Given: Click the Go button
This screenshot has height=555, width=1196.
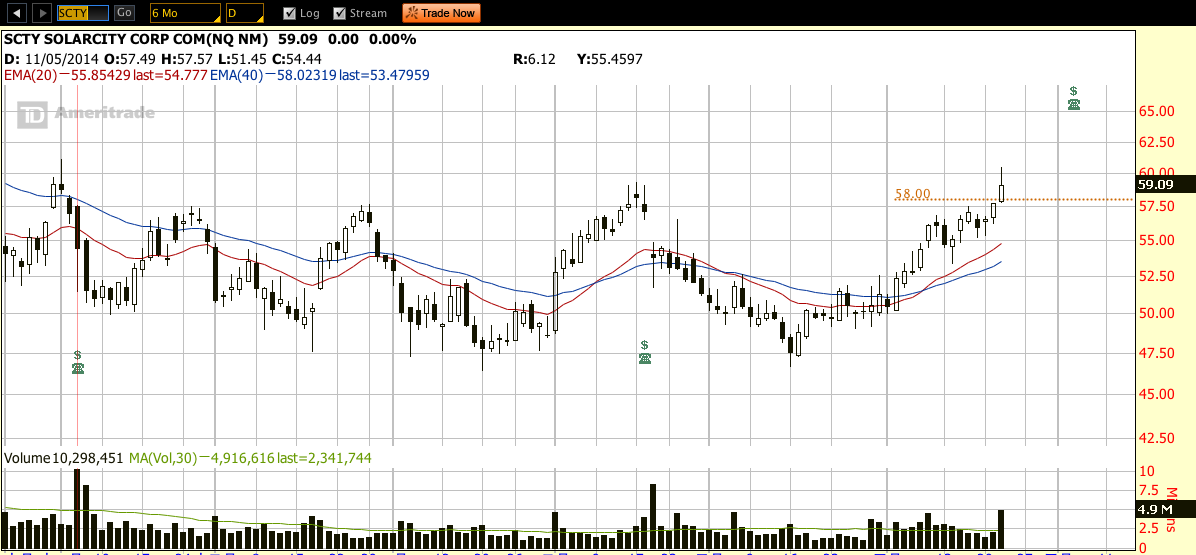Looking at the screenshot, I should (x=125, y=13).
